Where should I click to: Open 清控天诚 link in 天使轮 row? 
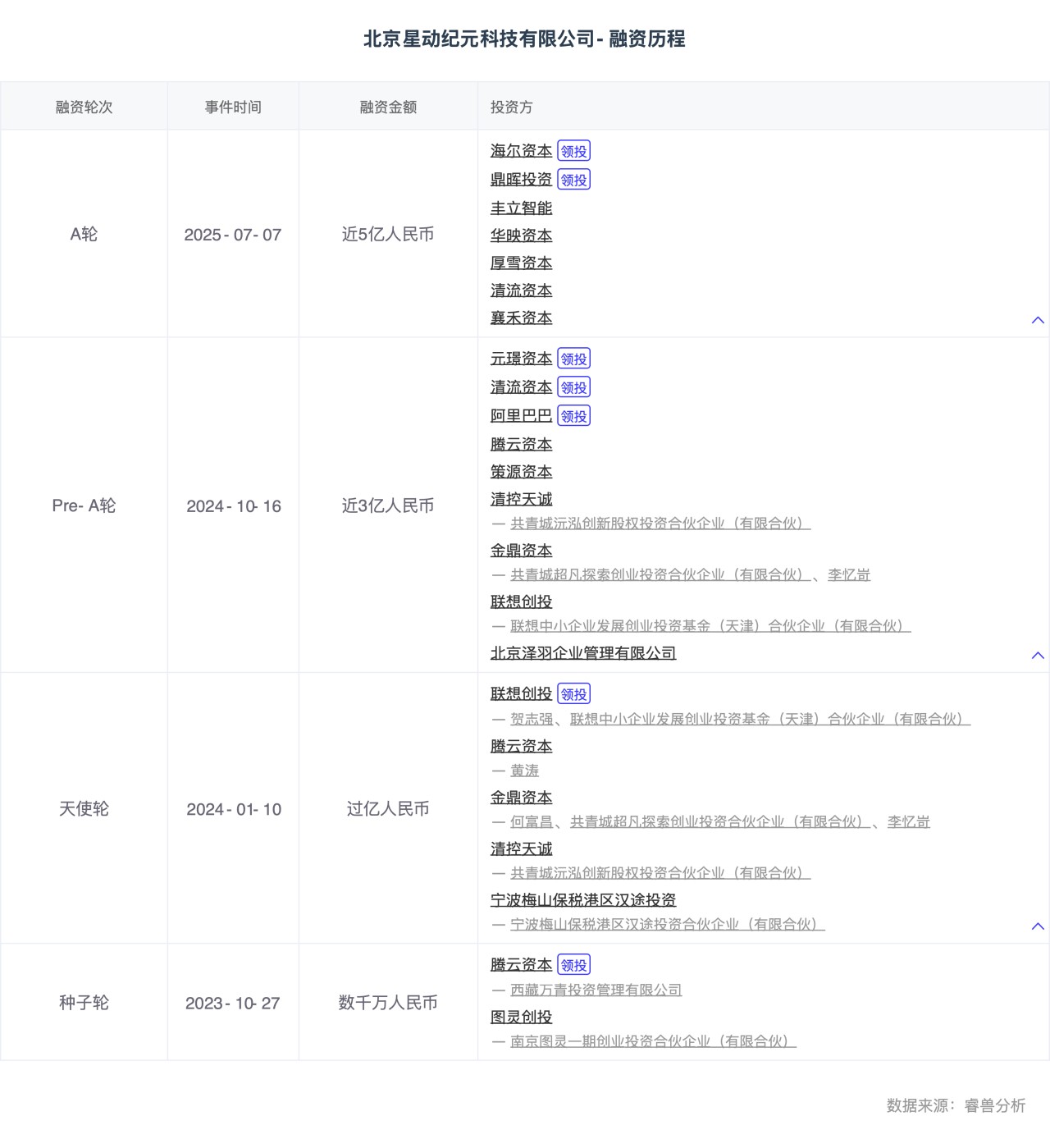(521, 848)
